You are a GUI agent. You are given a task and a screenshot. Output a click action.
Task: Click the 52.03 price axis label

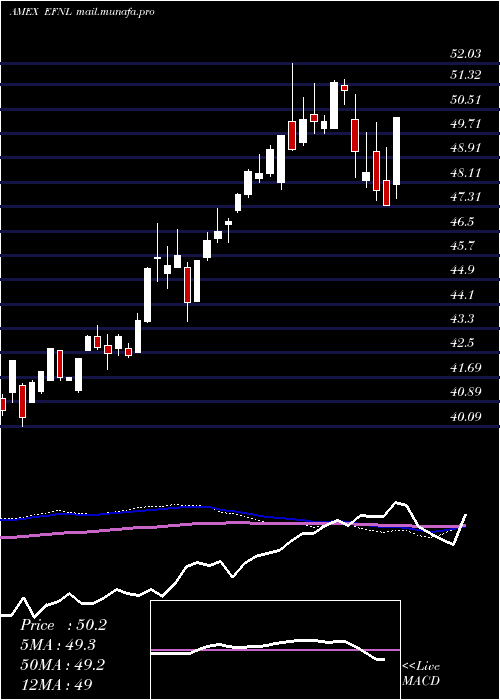click(x=466, y=54)
